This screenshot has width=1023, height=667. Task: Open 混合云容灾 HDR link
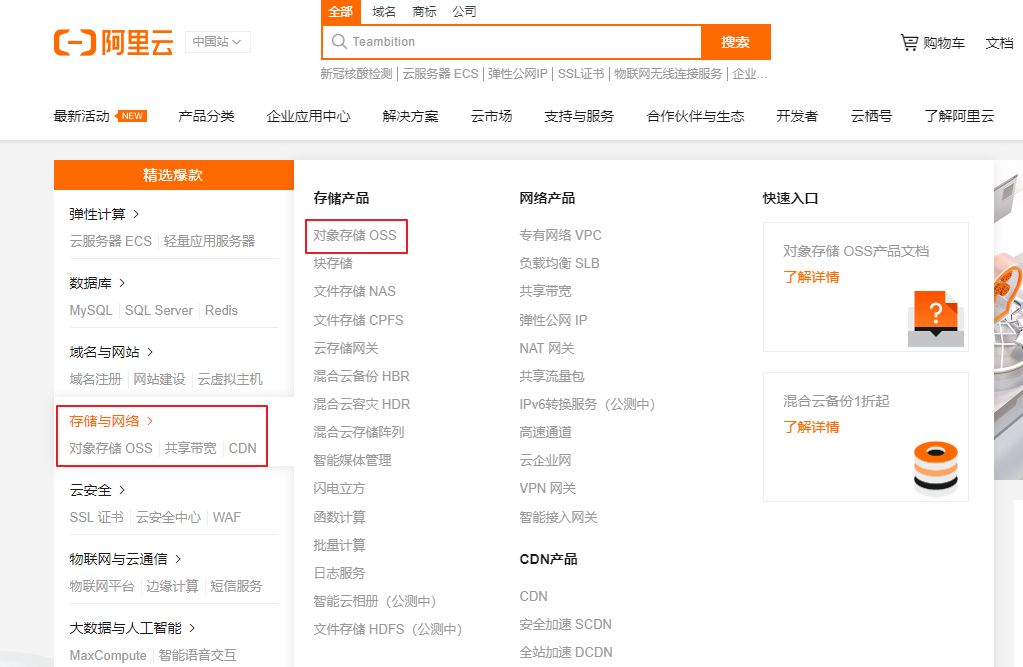[361, 404]
